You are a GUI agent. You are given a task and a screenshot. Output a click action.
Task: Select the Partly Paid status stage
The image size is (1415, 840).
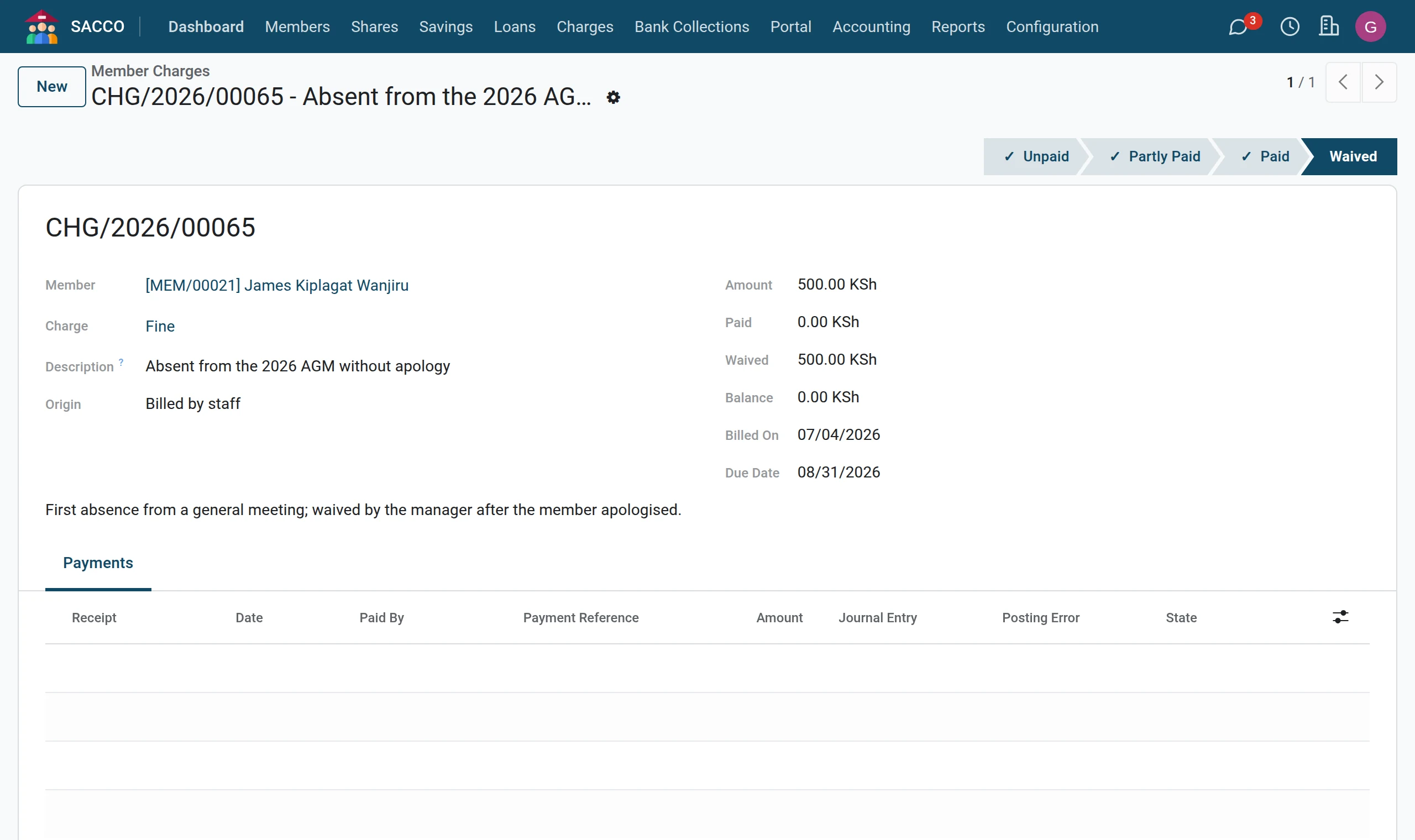1154,157
